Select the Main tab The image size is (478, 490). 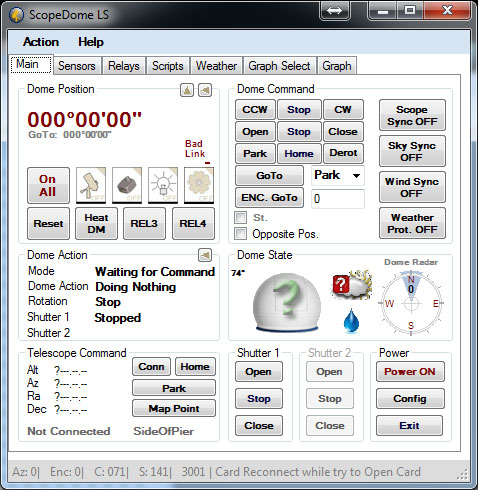point(30,64)
